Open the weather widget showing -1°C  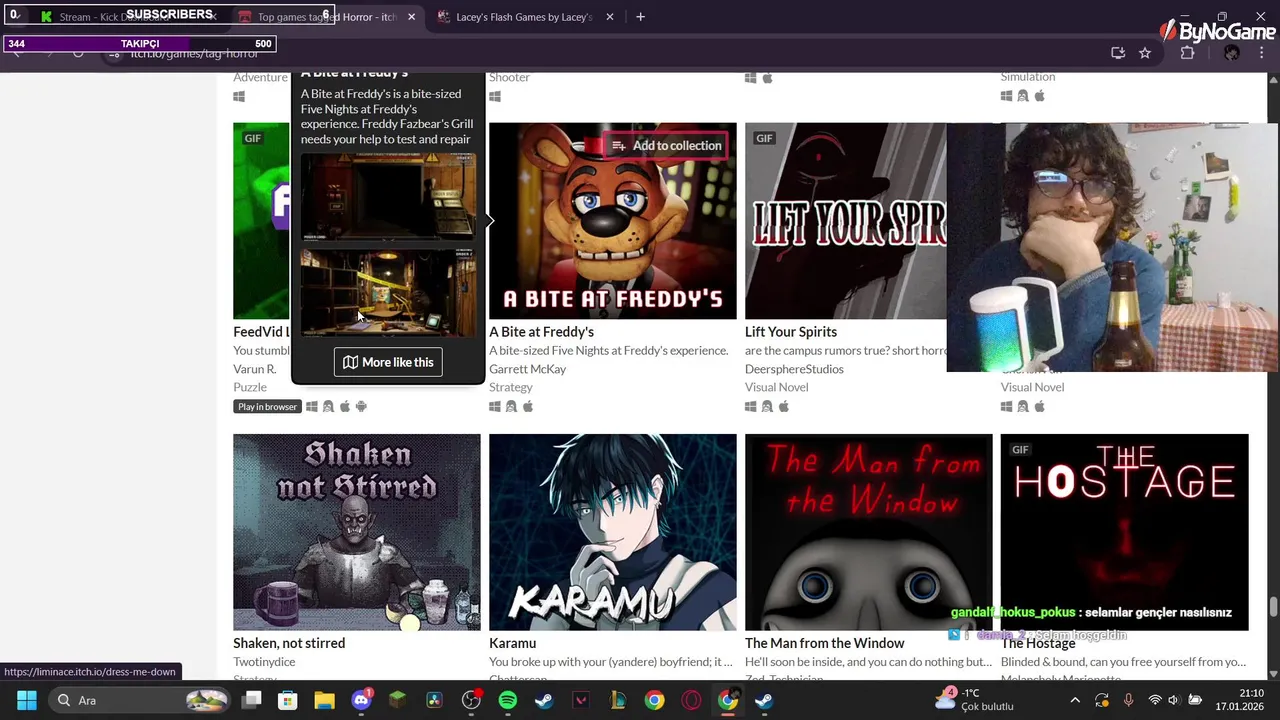point(975,700)
